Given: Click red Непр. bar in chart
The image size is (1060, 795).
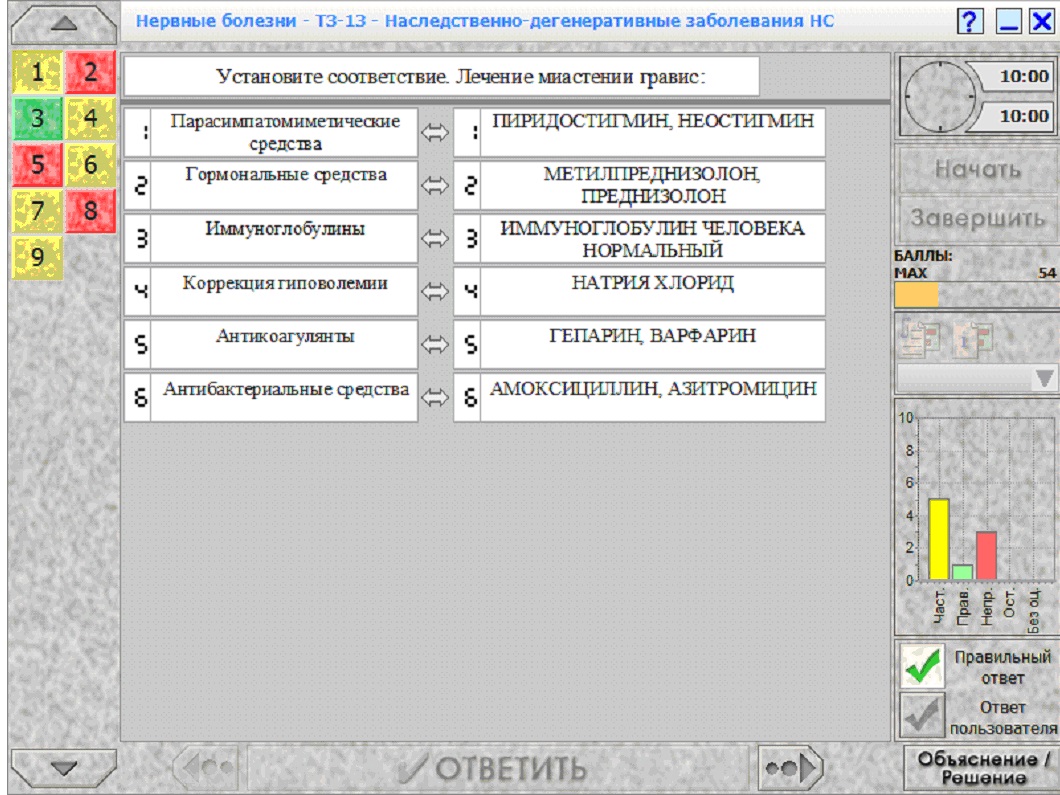Looking at the screenshot, I should (986, 556).
